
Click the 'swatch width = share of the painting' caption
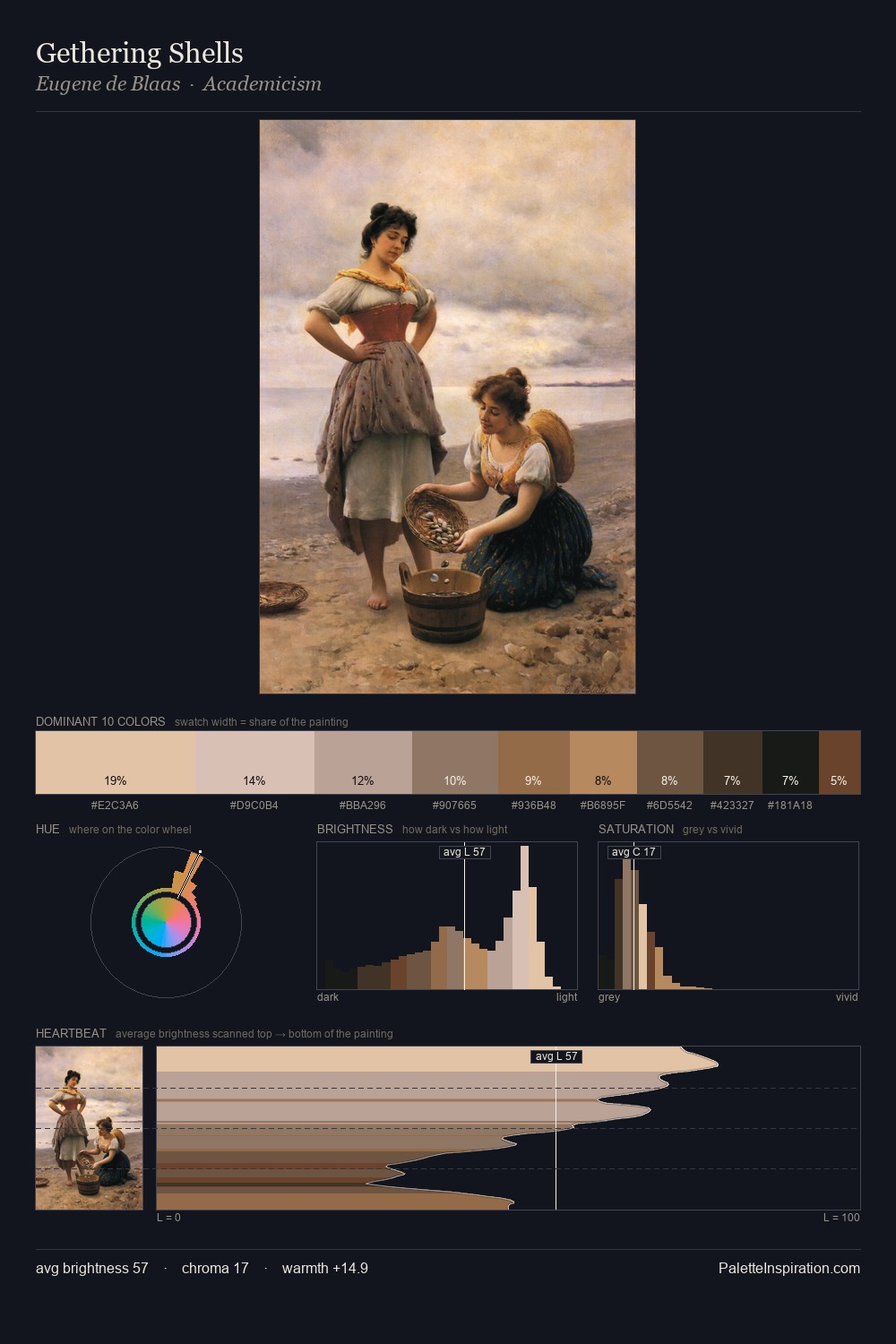tap(262, 722)
